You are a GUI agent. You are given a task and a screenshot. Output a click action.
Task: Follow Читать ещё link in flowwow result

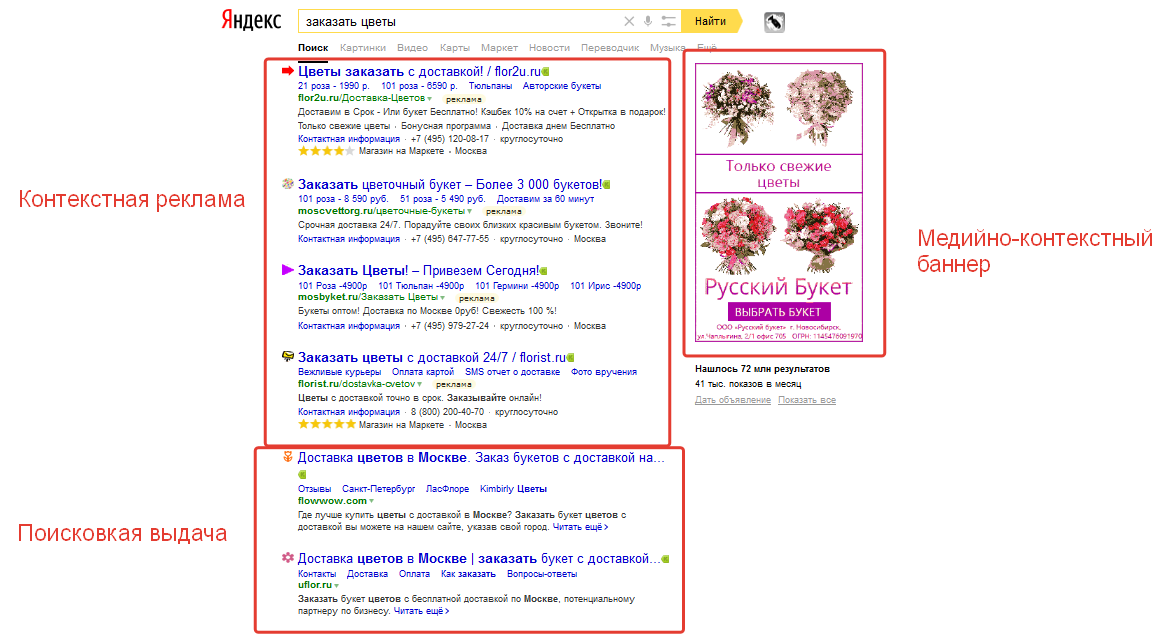coord(580,526)
